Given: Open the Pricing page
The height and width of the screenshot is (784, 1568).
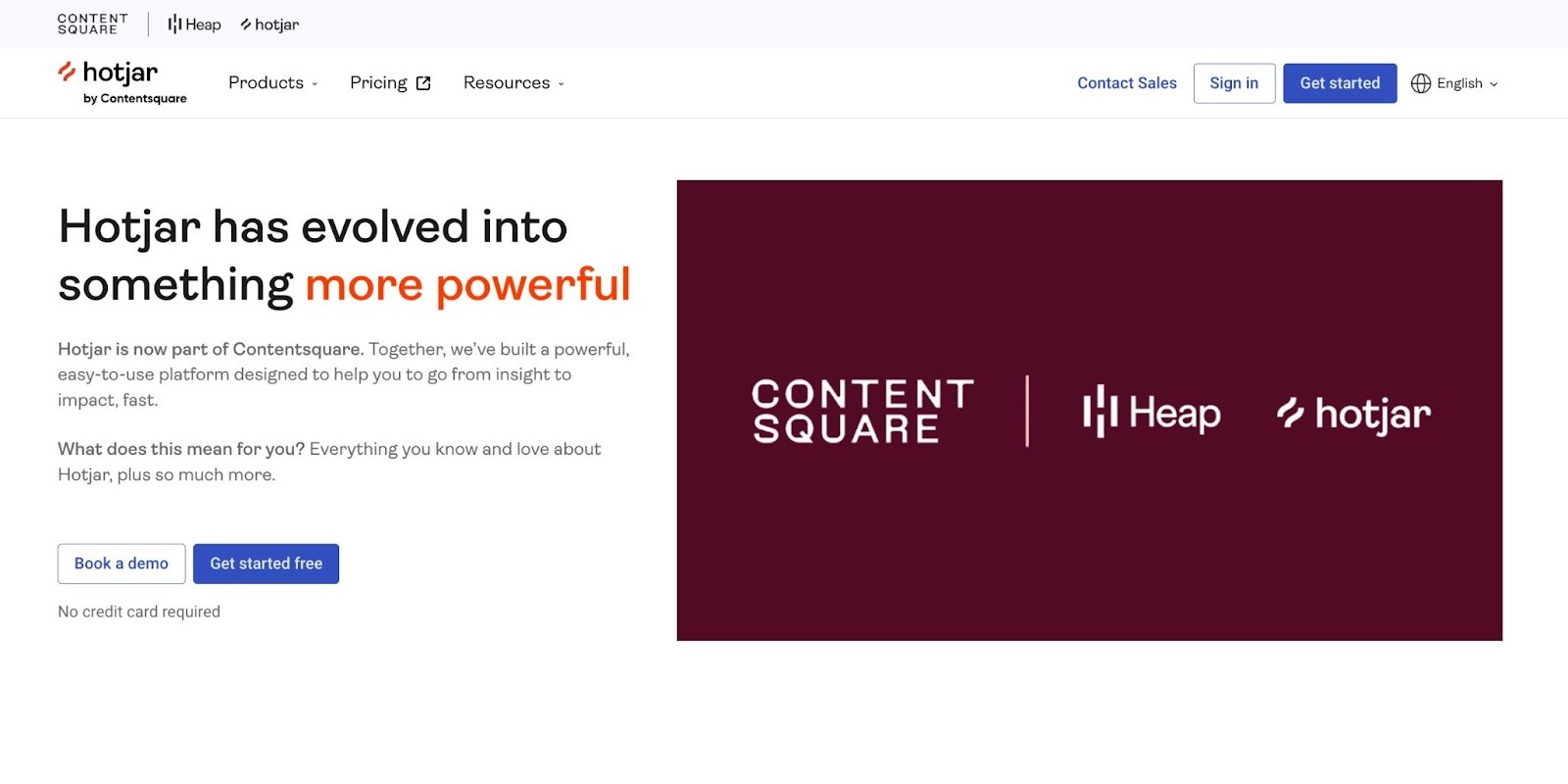Looking at the screenshot, I should [x=390, y=83].
